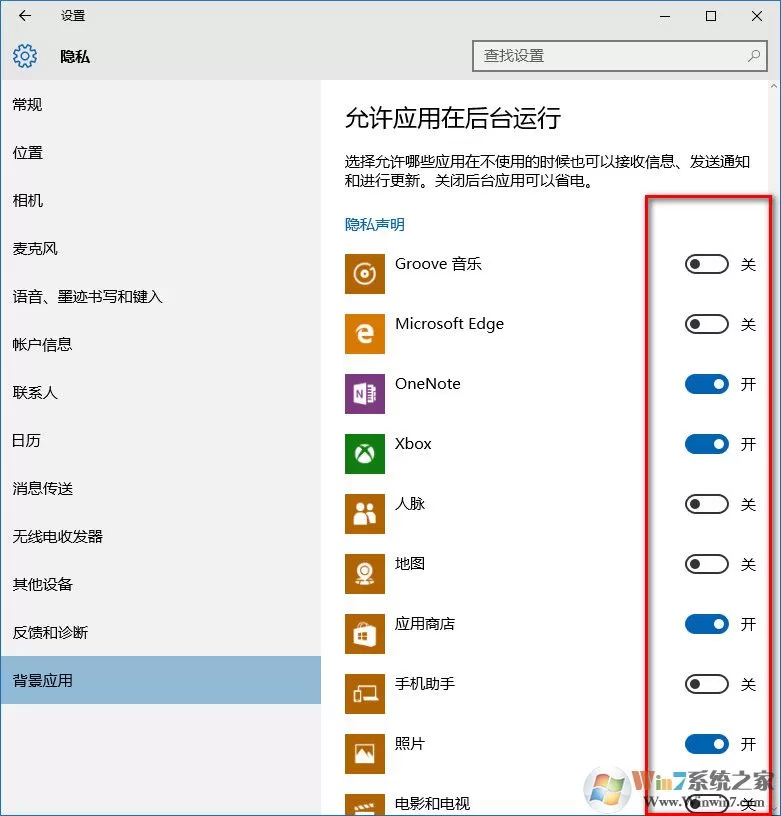Switch on the 手机助手 toggle
This screenshot has width=781, height=816.
[x=707, y=684]
